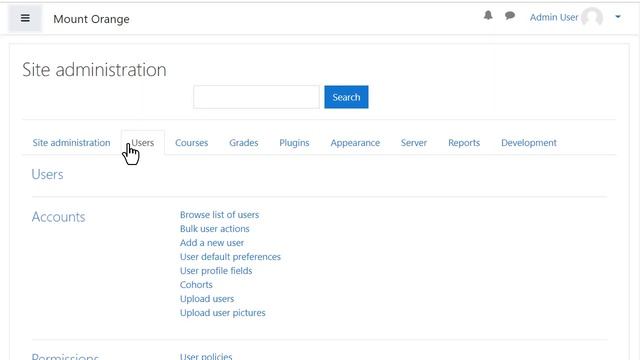
Task: Switch to the Site administration tab
Action: pos(71,142)
